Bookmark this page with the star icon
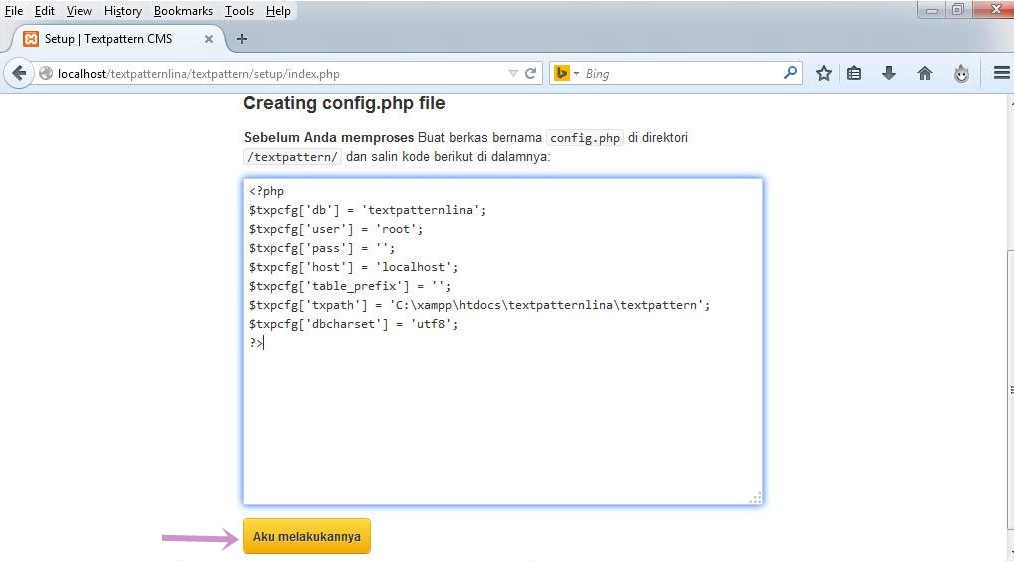Viewport: 1014px width, 561px height. [x=824, y=73]
